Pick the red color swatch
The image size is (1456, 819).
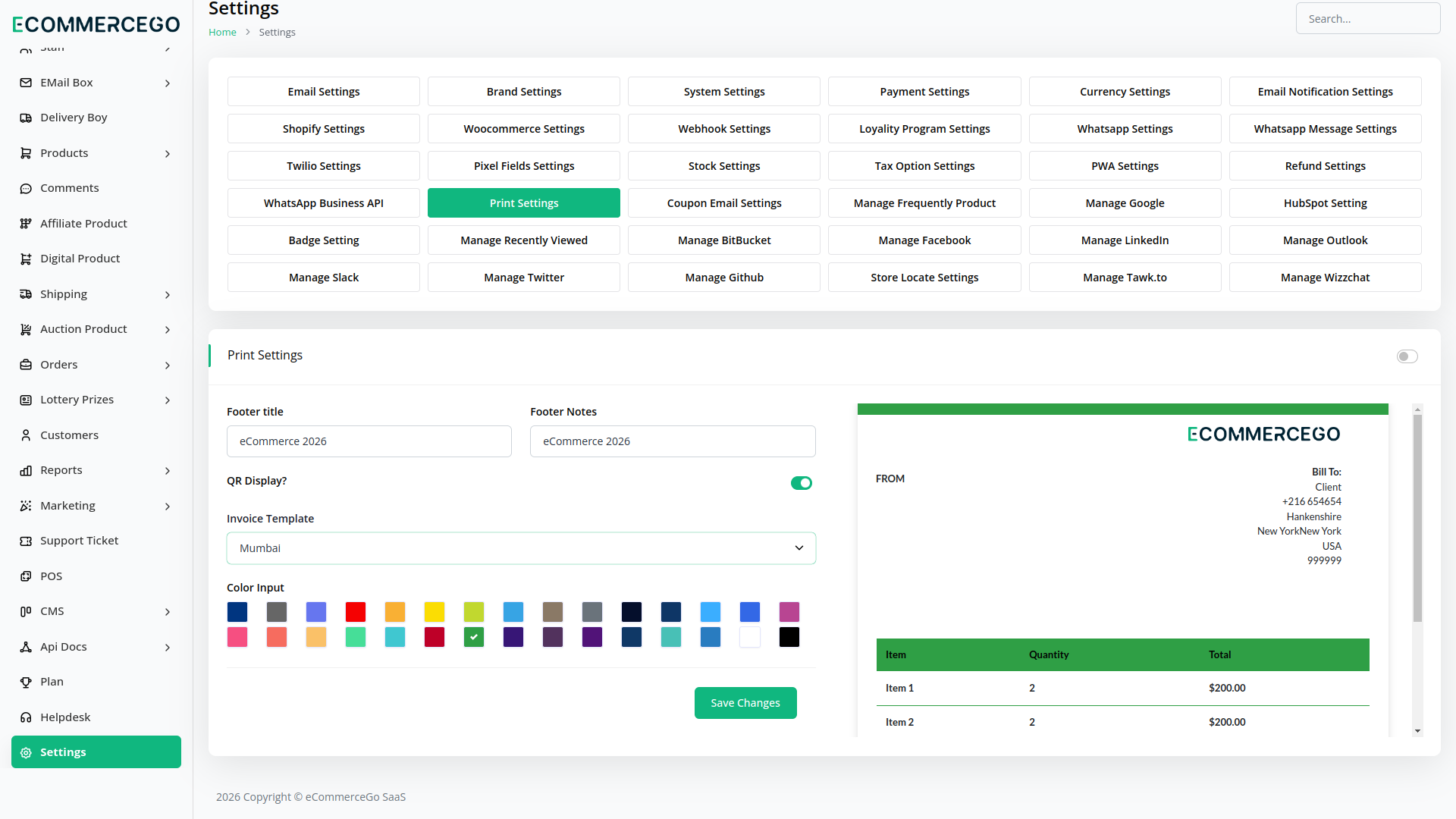pyautogui.click(x=356, y=612)
